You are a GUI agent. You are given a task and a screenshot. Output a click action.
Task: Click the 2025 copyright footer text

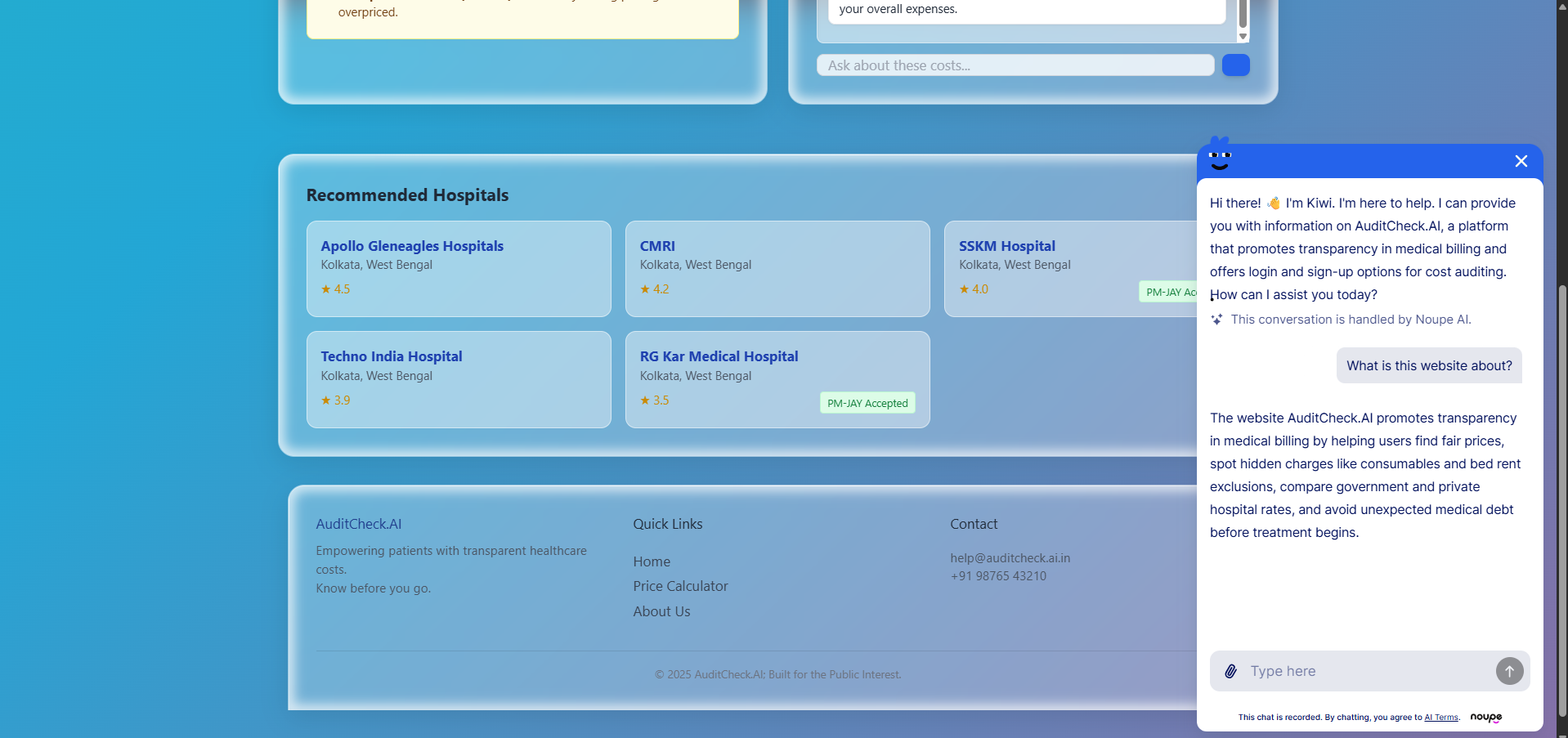coord(777,674)
